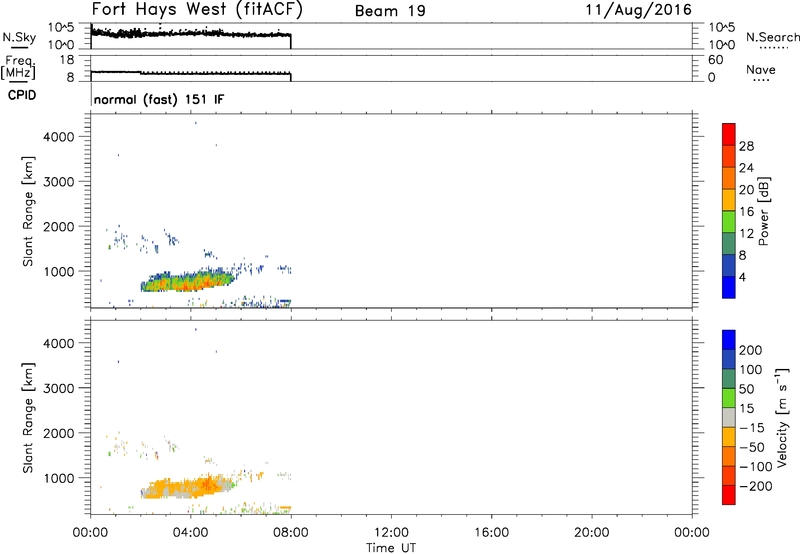Click the '16:00' time tick label
The image size is (800, 554).
[491, 533]
